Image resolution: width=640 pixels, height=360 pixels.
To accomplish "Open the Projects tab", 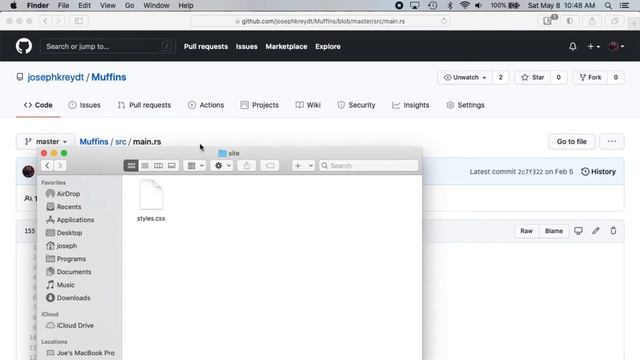I will (x=260, y=105).
